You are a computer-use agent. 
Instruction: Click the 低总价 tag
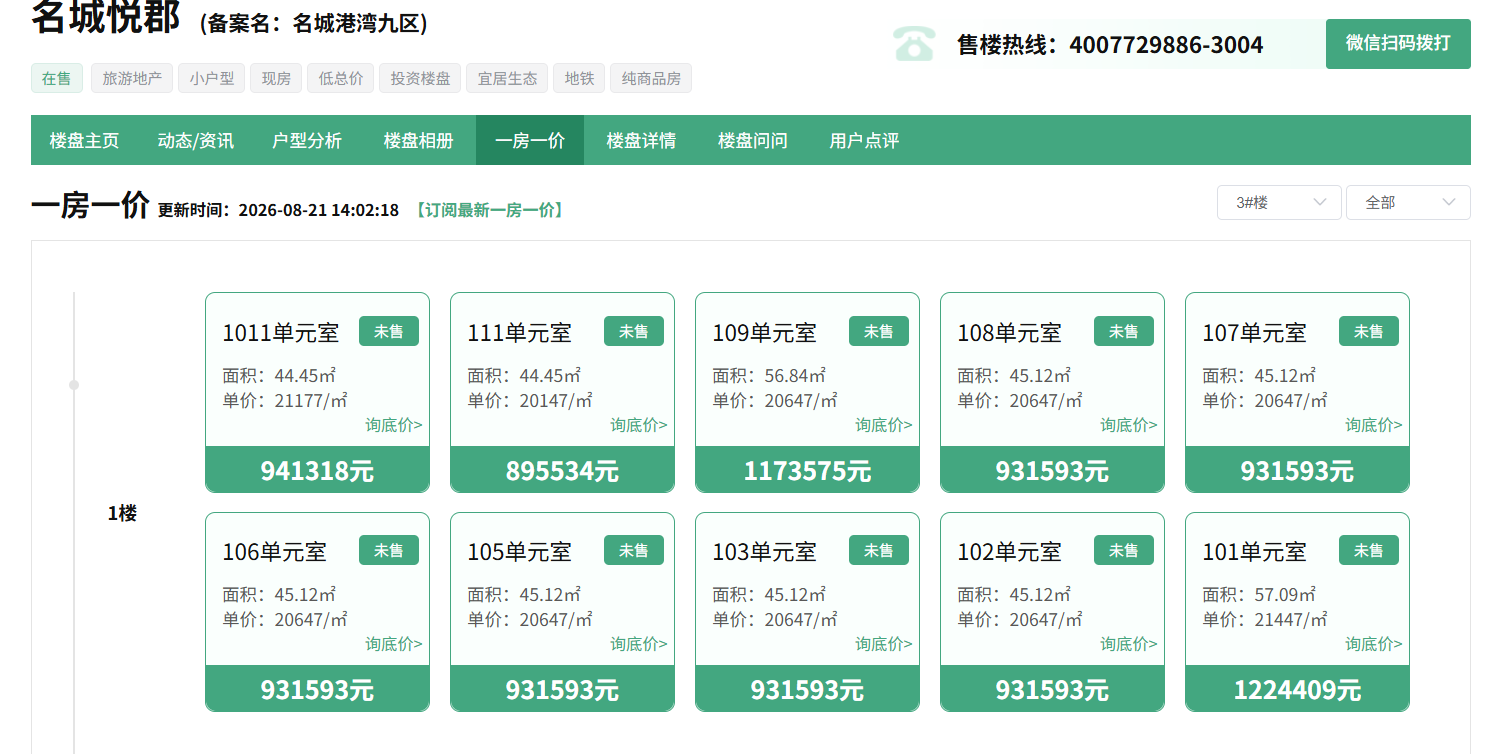pyautogui.click(x=341, y=78)
